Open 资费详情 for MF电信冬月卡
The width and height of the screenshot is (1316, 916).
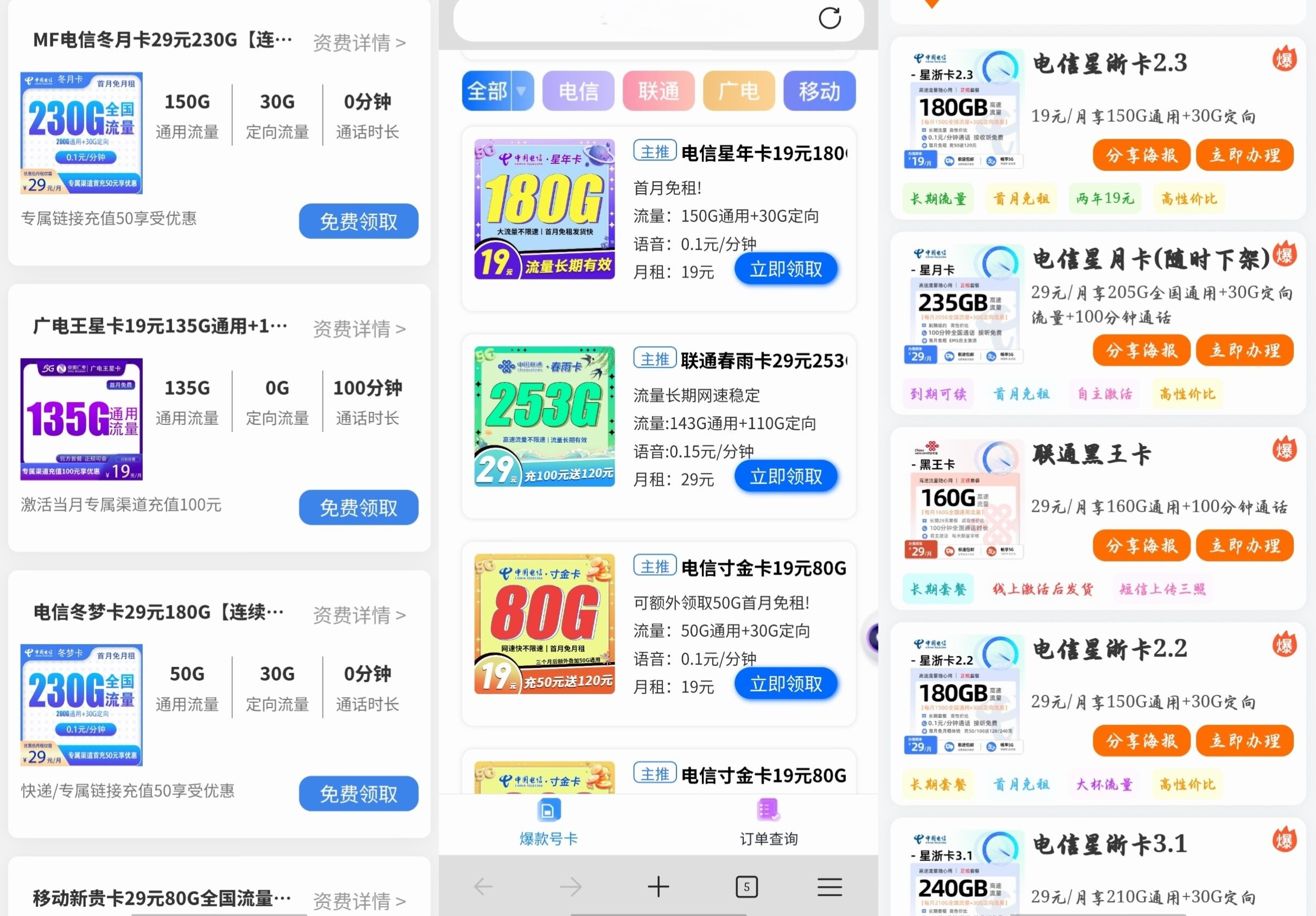pyautogui.click(x=359, y=42)
